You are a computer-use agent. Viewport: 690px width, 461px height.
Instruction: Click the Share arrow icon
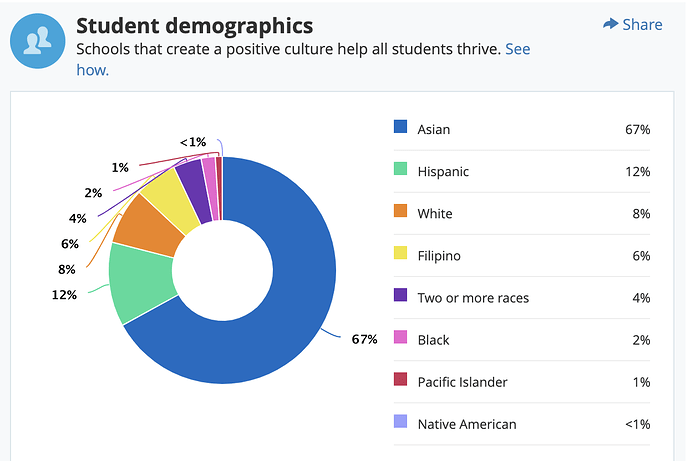point(610,24)
